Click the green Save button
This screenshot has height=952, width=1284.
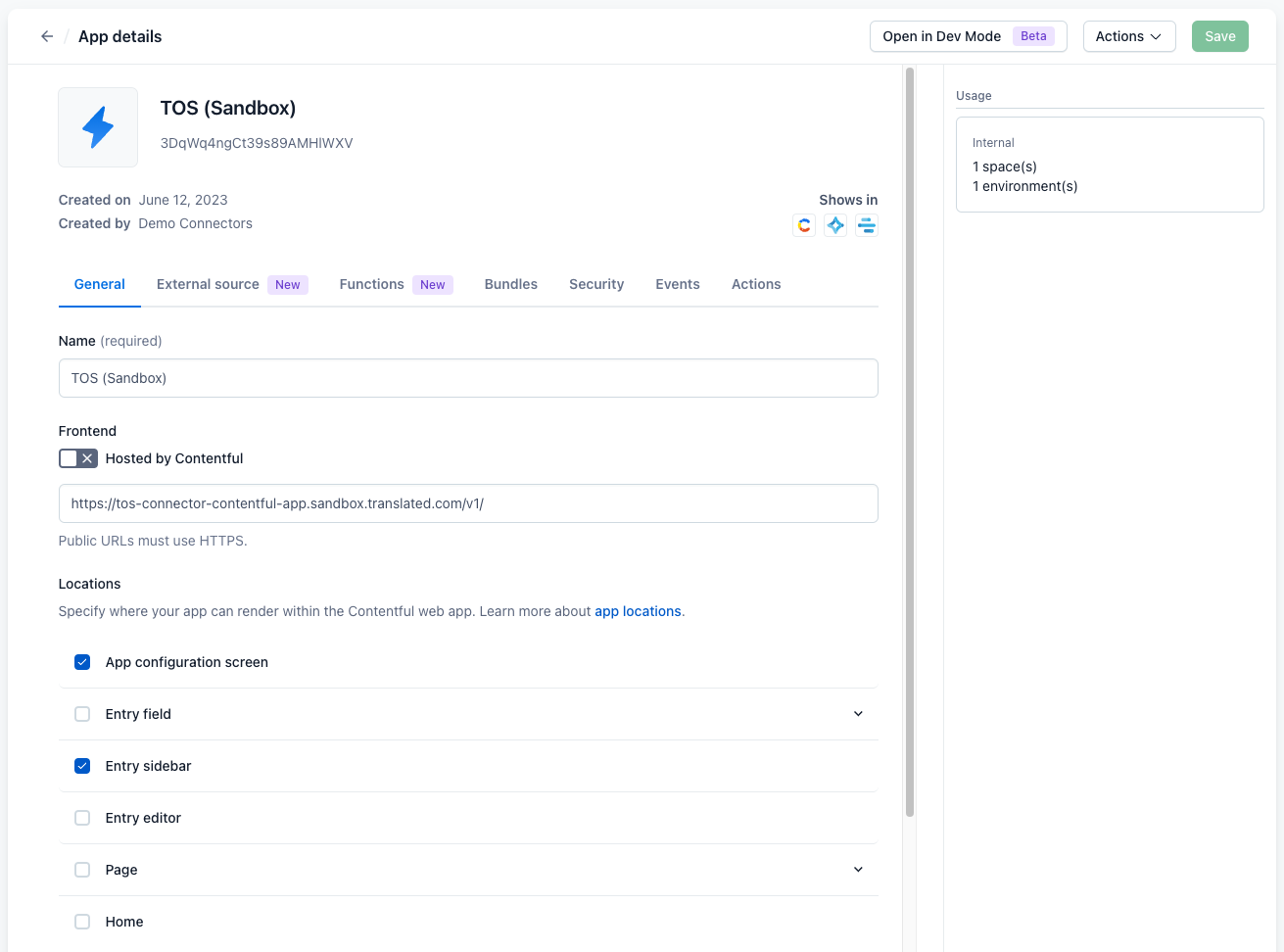tap(1220, 36)
